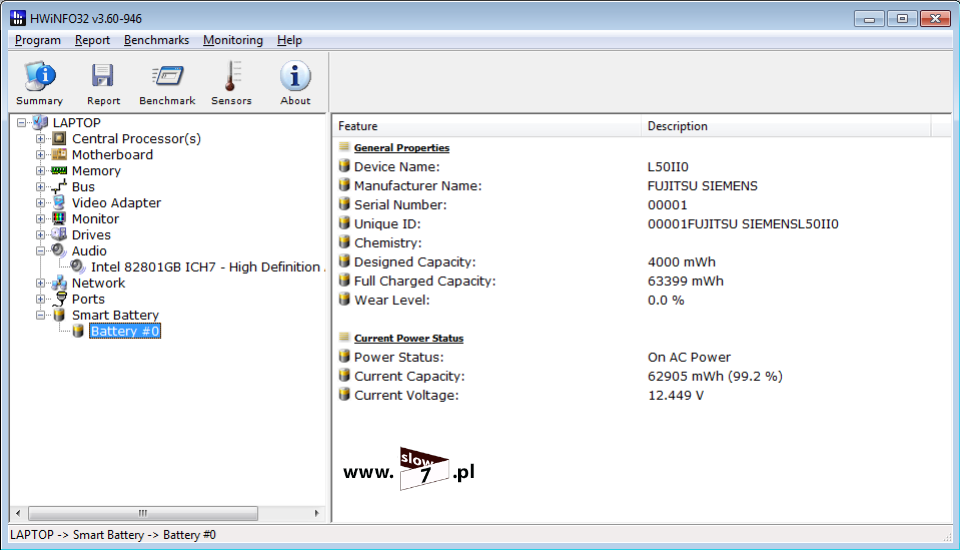The image size is (960, 550).
Task: Click battery icon beside Device Name
Action: point(344,166)
